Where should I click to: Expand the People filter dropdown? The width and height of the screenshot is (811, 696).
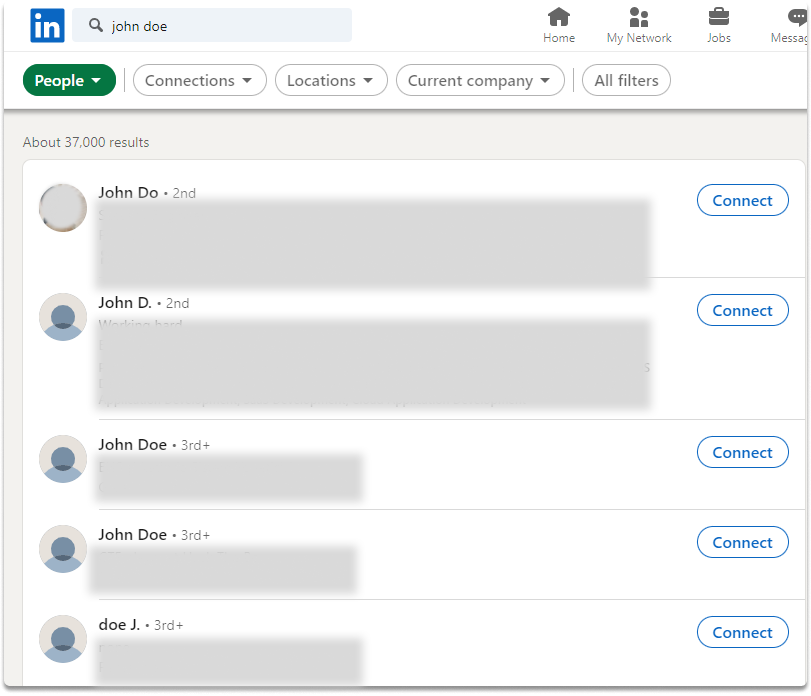tap(69, 80)
